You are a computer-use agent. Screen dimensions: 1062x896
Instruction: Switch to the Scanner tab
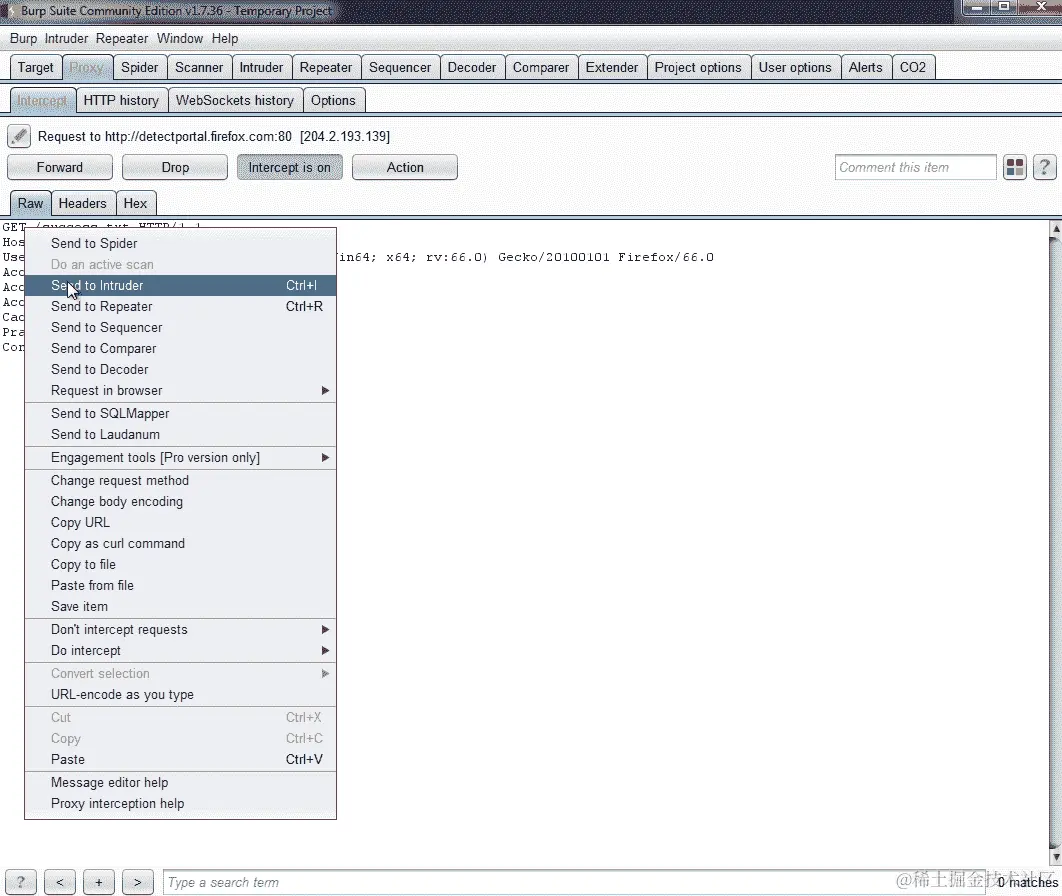(199, 67)
